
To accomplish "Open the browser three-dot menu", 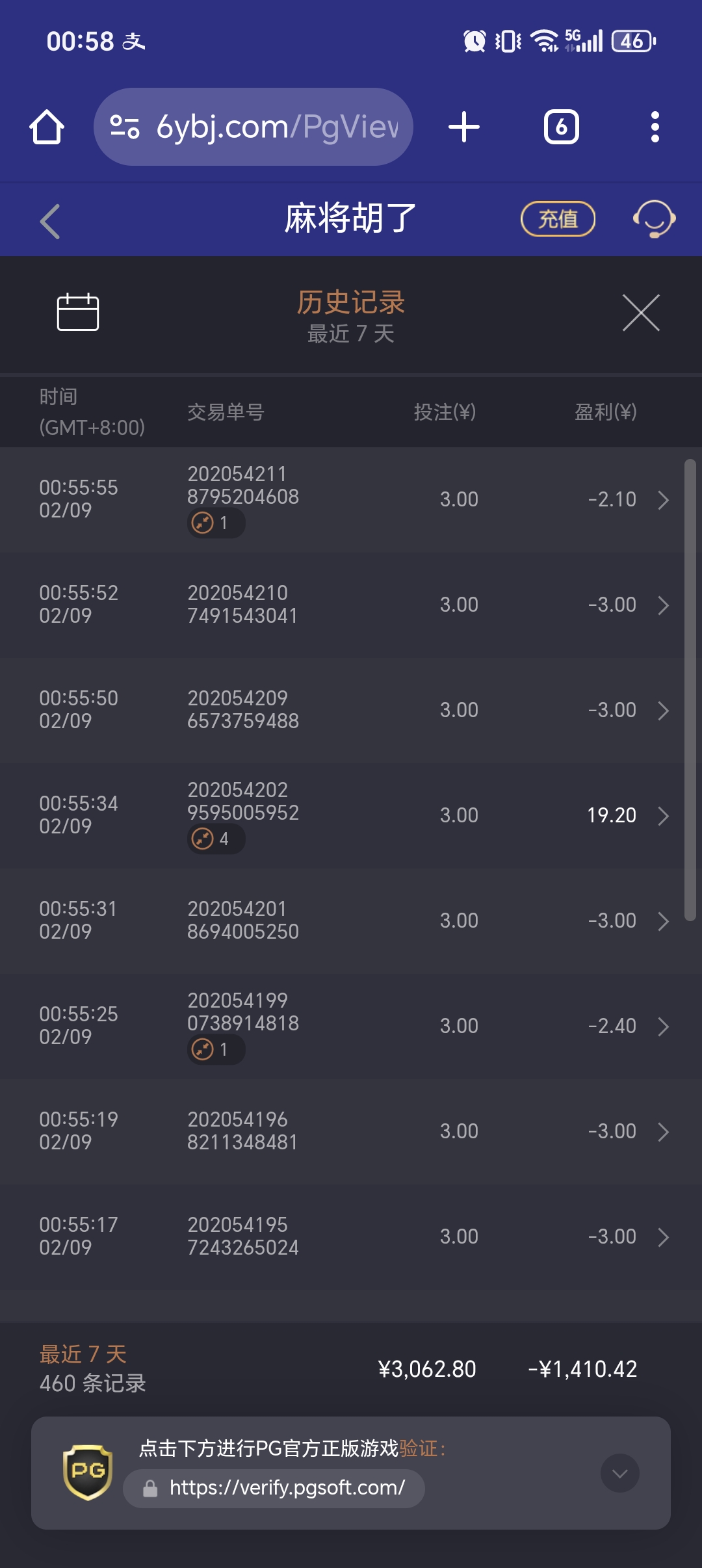I will [655, 127].
